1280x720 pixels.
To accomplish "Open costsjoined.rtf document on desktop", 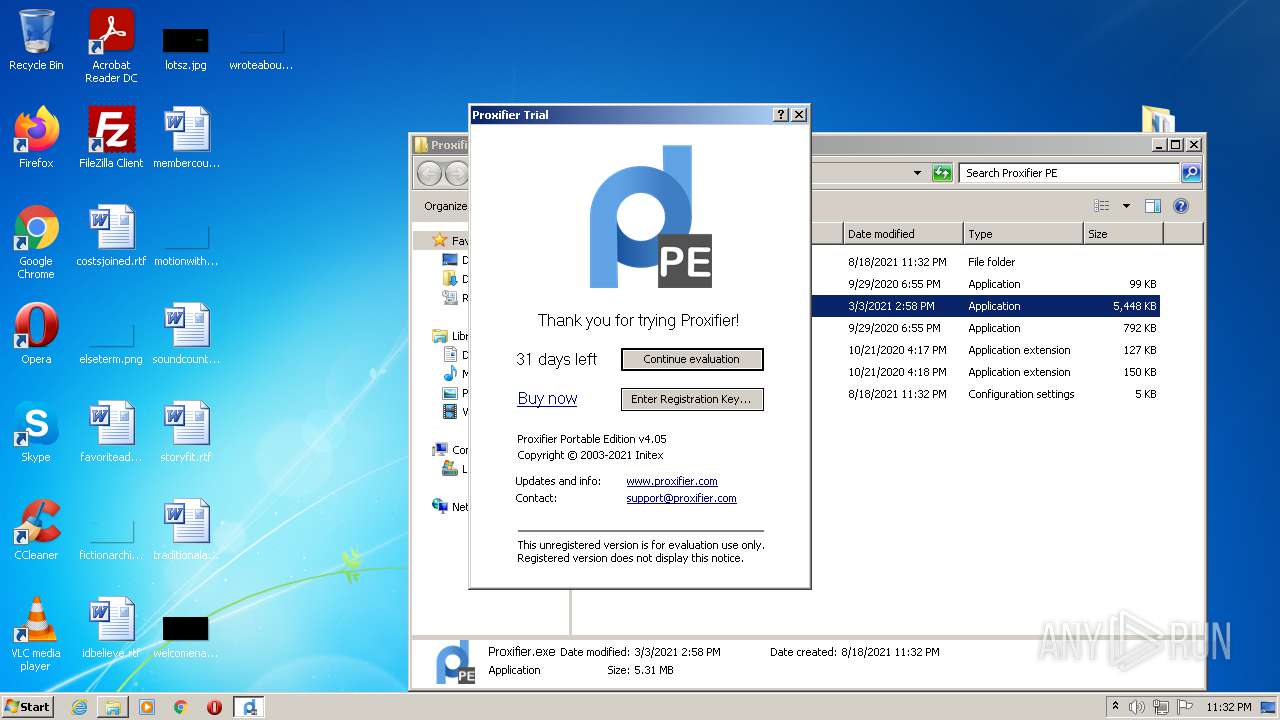I will coord(111,236).
